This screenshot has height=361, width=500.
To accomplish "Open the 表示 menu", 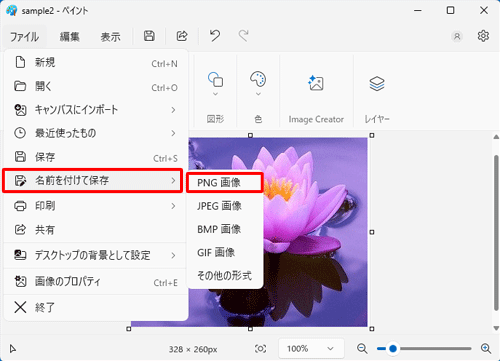I will tap(110, 36).
